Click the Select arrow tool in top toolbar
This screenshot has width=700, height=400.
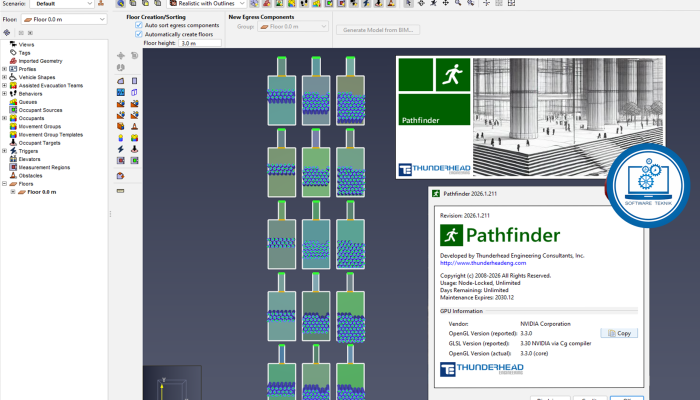[408, 3]
